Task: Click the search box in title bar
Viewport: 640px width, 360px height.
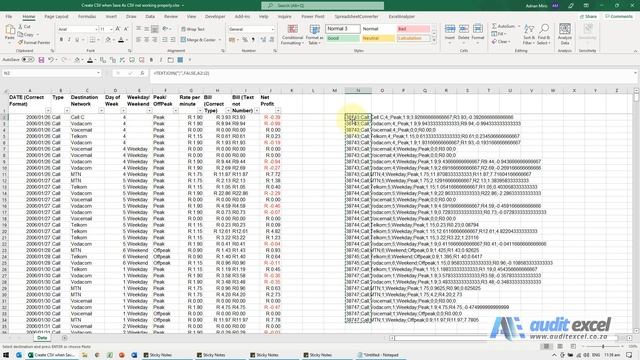Action: pyautogui.click(x=322, y=6)
